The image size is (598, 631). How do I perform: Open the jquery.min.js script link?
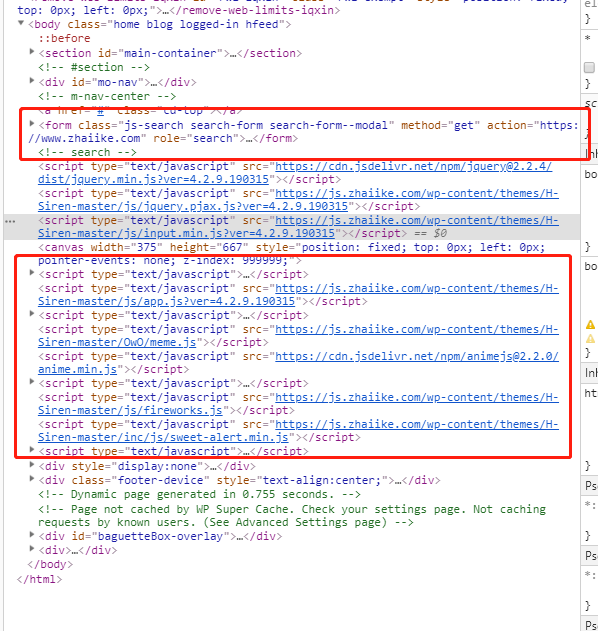pos(295,173)
